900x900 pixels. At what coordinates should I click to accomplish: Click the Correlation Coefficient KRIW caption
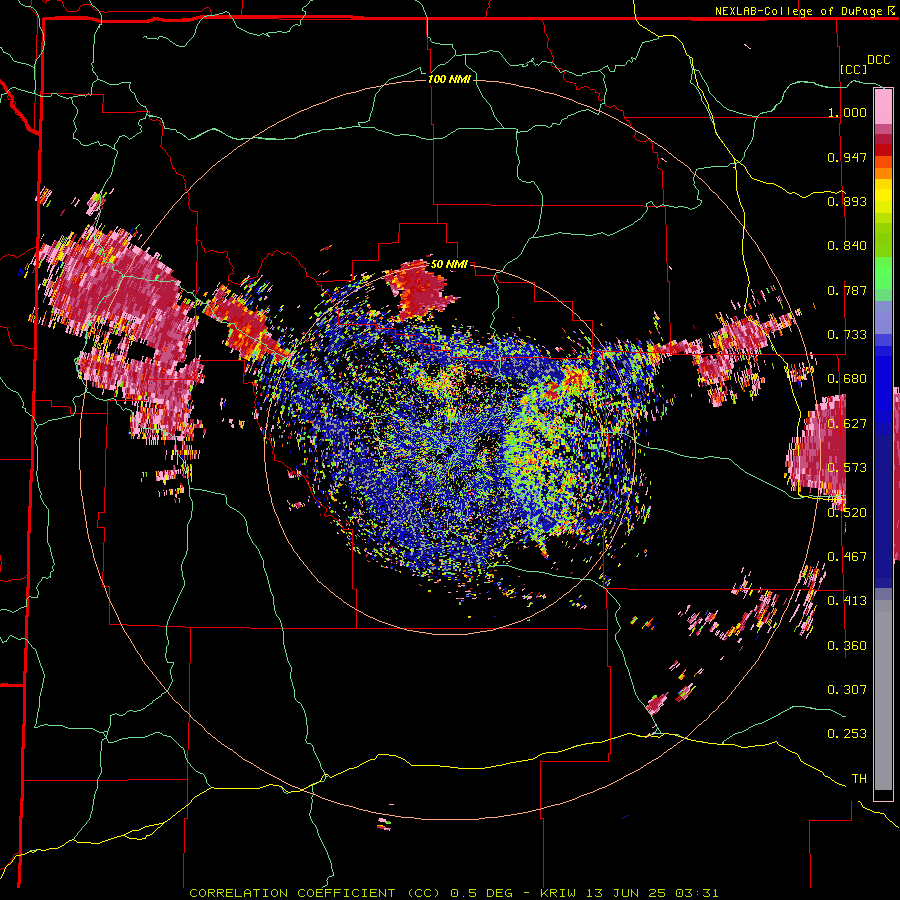tap(453, 893)
